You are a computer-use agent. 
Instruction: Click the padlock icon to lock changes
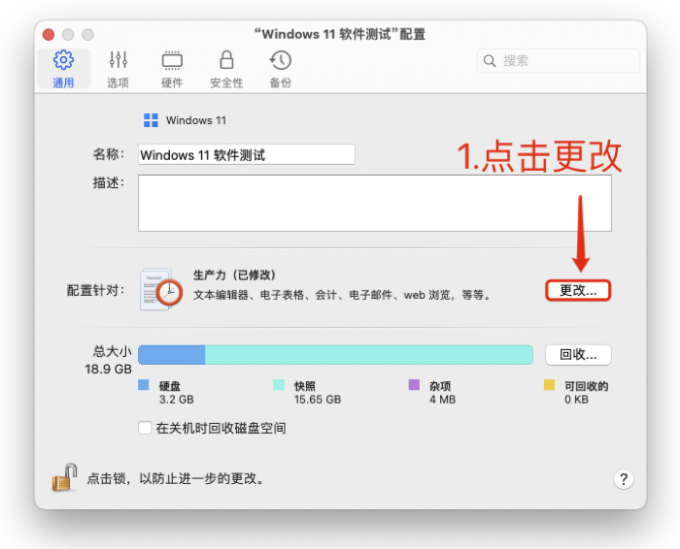pyautogui.click(x=64, y=477)
